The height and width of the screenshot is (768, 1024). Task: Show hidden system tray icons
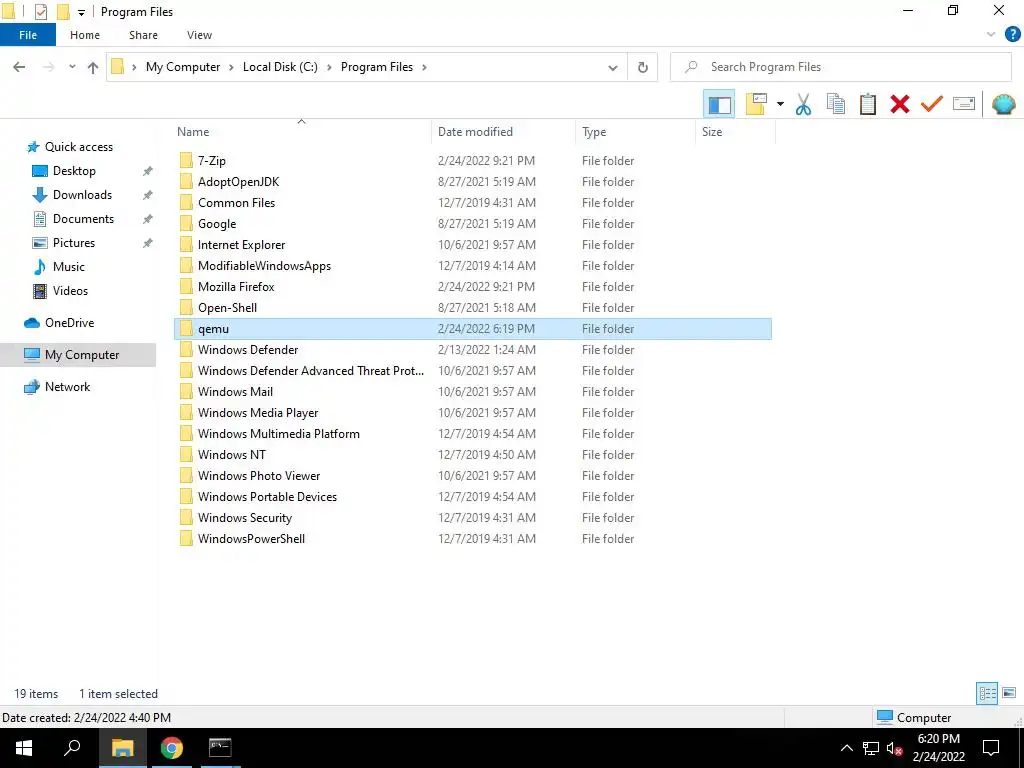pyautogui.click(x=846, y=748)
